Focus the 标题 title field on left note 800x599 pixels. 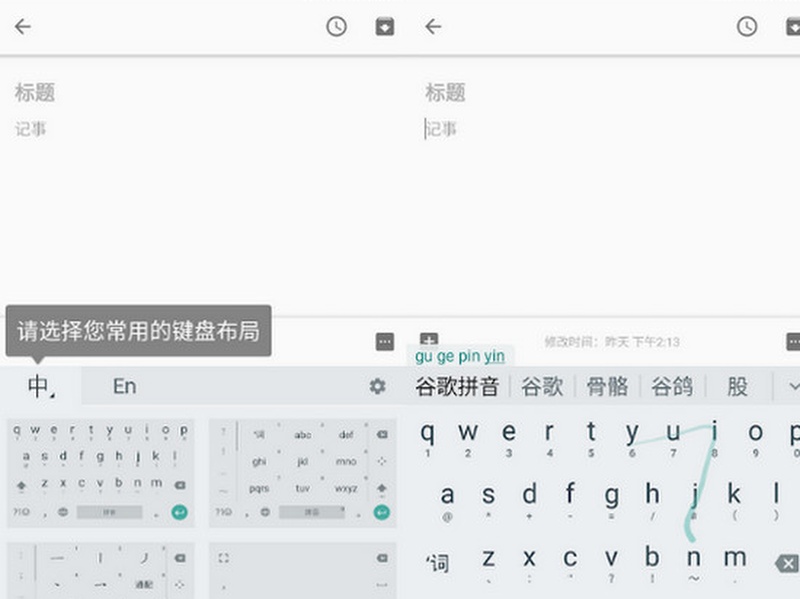tap(35, 92)
